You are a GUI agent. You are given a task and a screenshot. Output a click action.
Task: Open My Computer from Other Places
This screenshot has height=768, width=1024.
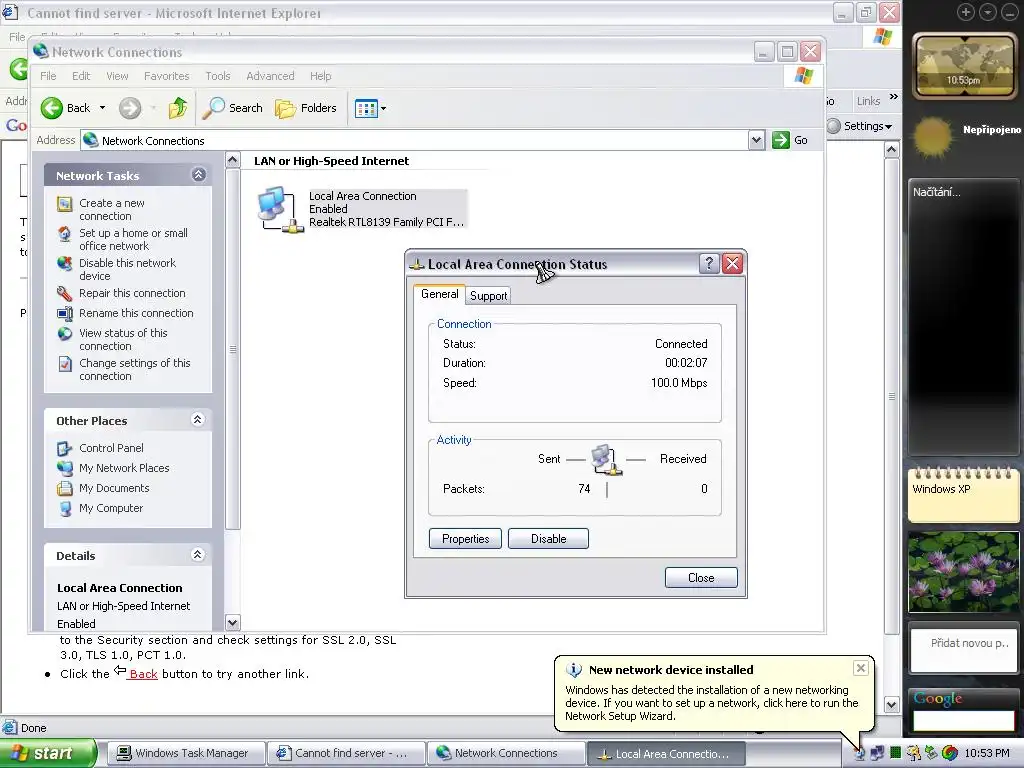click(110, 508)
